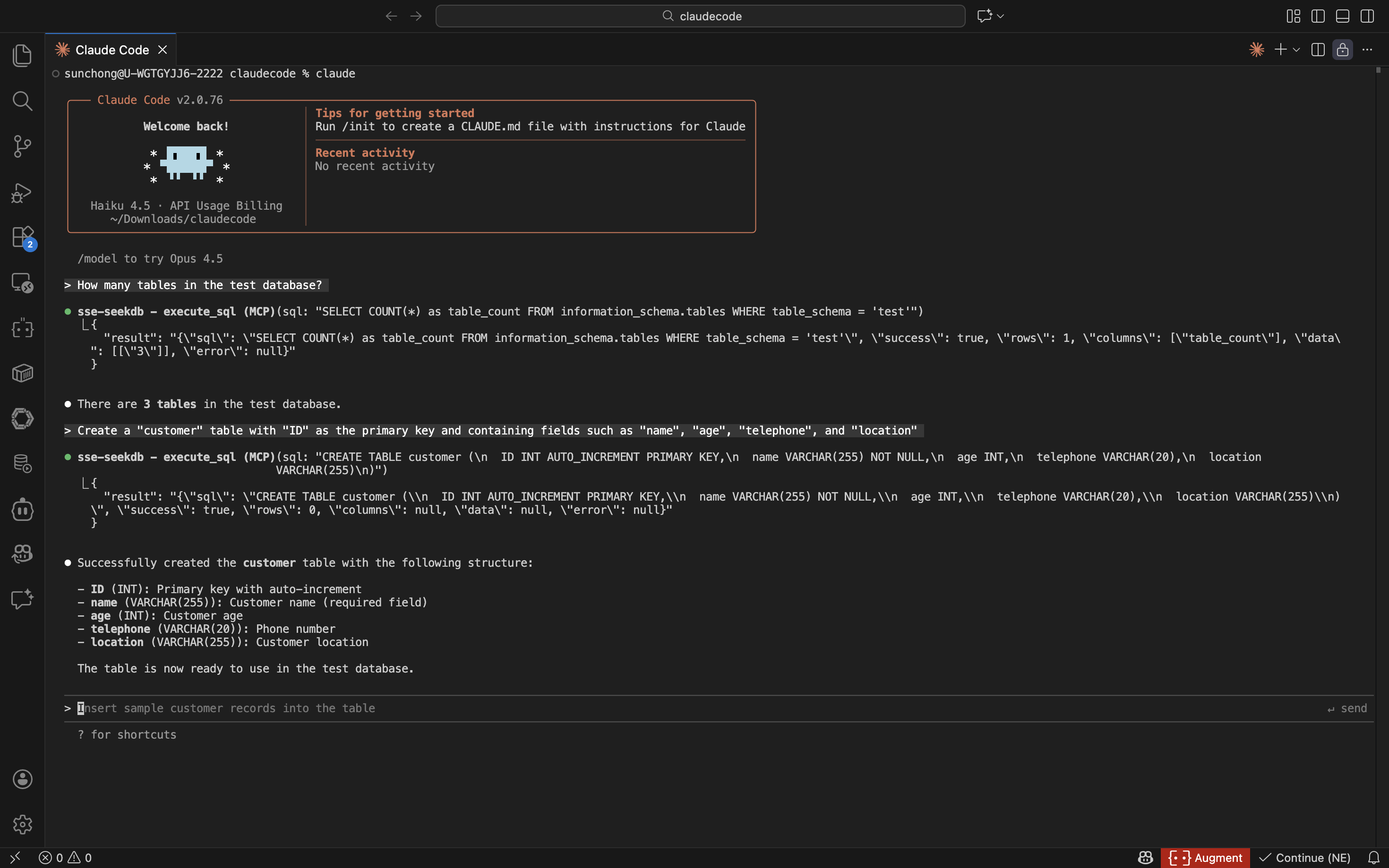Open Remote Explorer sidebar icon

[22, 282]
